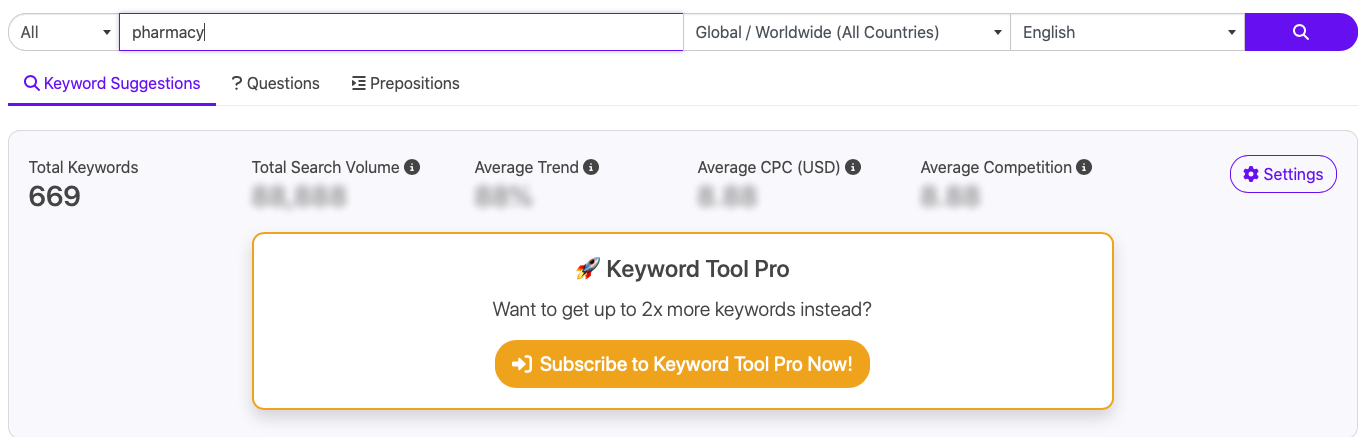The height and width of the screenshot is (437, 1360).
Task: Focus the keyword field containing pharmacy
Action: (x=400, y=32)
